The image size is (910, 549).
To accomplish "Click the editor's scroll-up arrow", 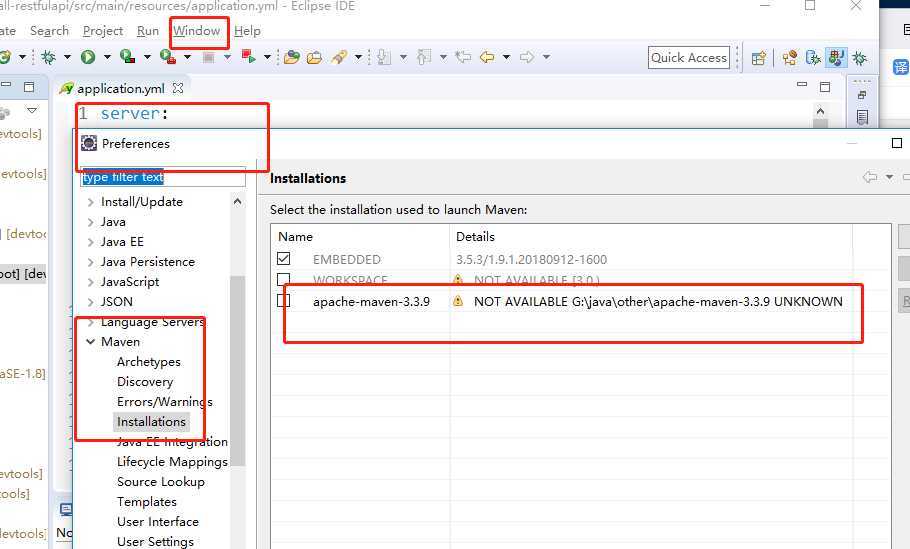I will pos(820,111).
